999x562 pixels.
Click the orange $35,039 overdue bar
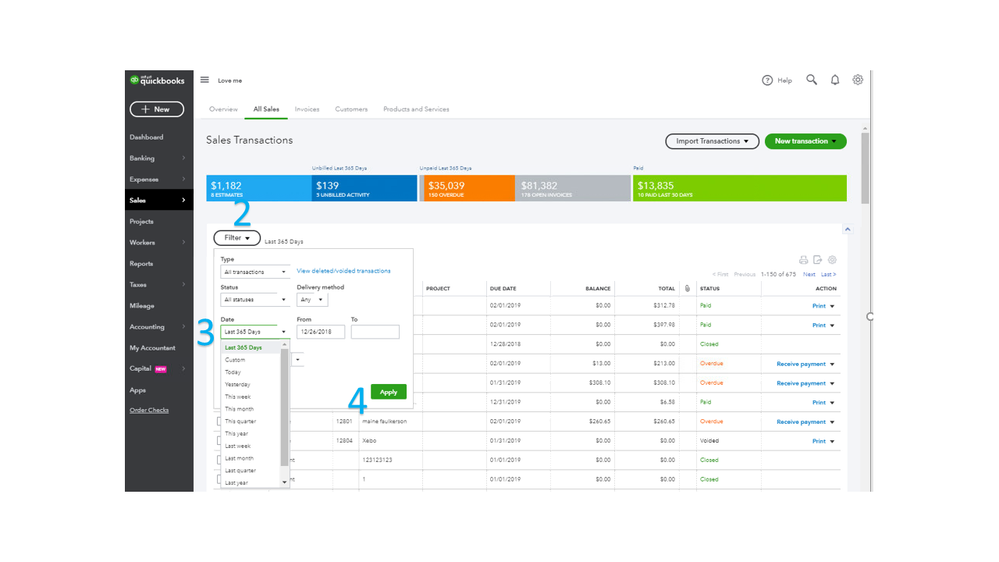coord(467,189)
